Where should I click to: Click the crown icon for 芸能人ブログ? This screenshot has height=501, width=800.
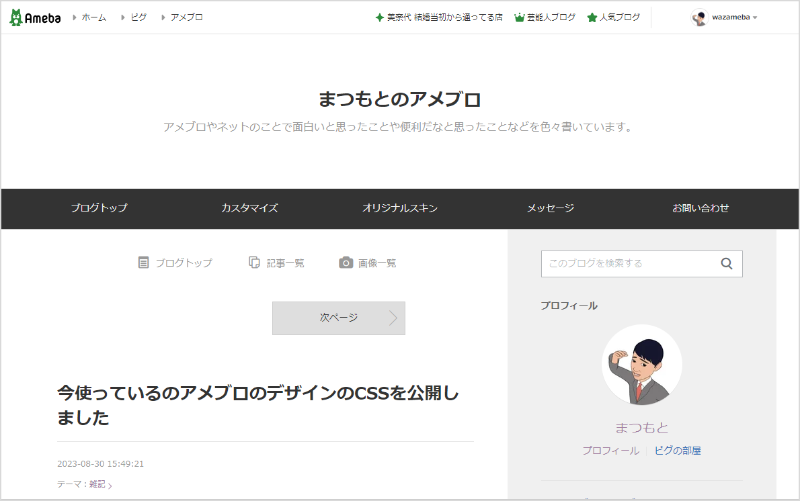519,18
